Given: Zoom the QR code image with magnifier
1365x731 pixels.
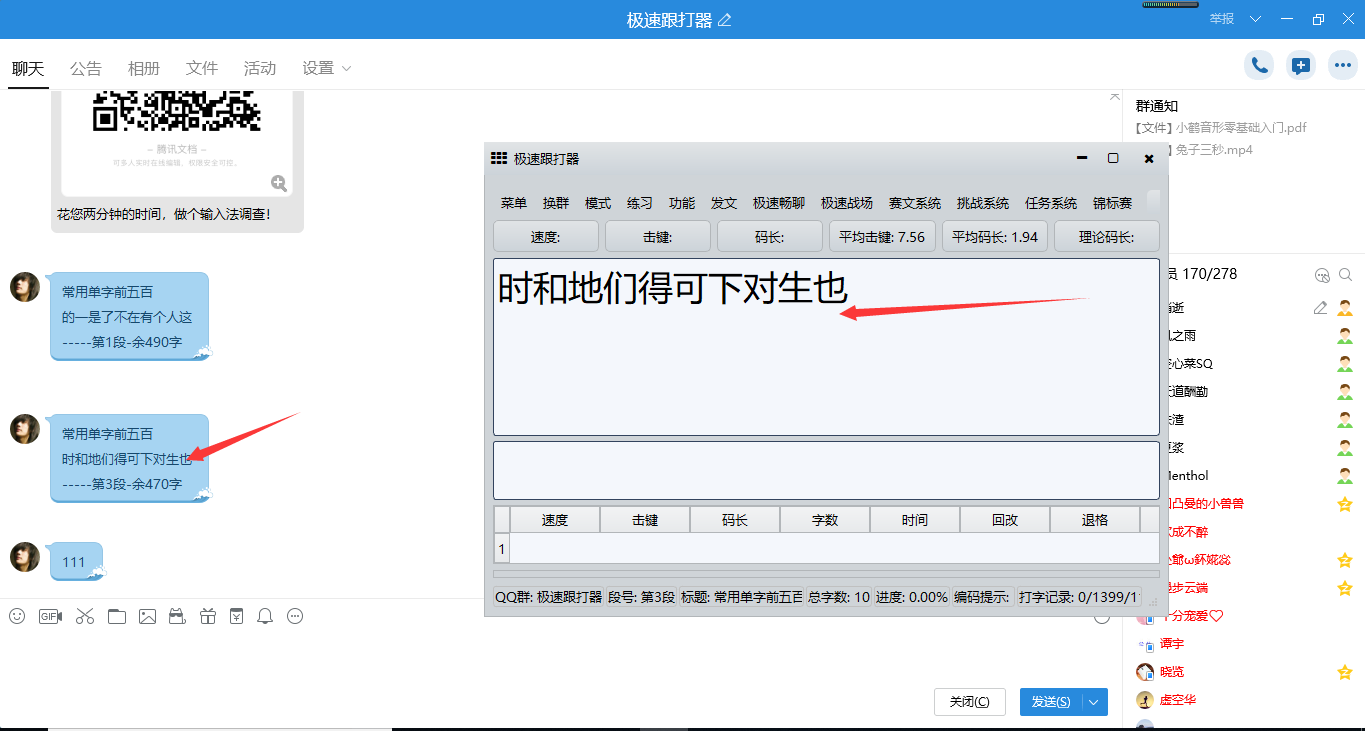Looking at the screenshot, I should point(279,183).
